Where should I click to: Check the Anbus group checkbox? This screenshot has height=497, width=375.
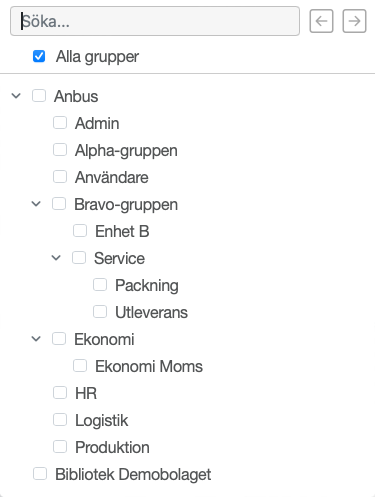click(39, 96)
